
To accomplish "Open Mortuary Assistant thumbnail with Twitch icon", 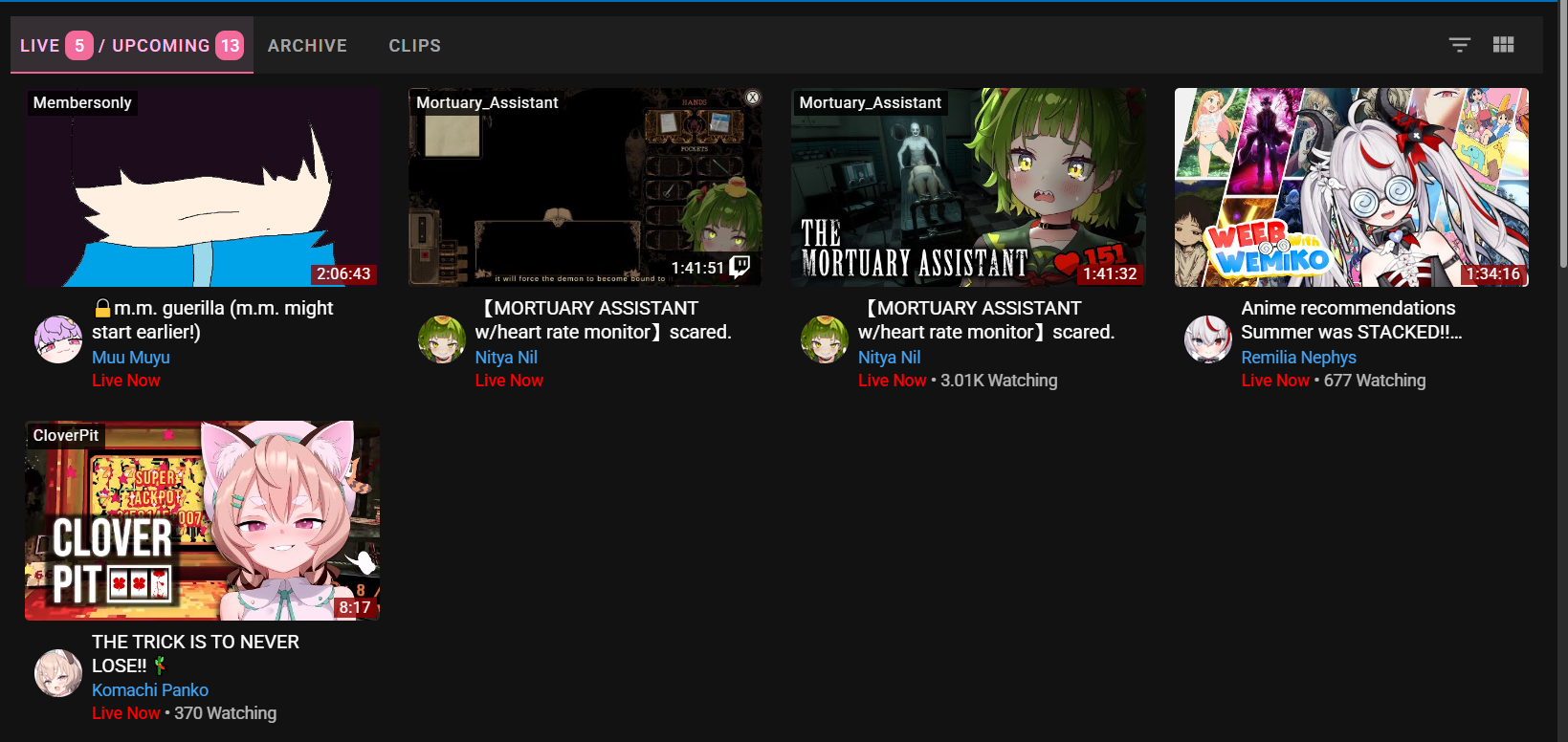I will (x=585, y=187).
